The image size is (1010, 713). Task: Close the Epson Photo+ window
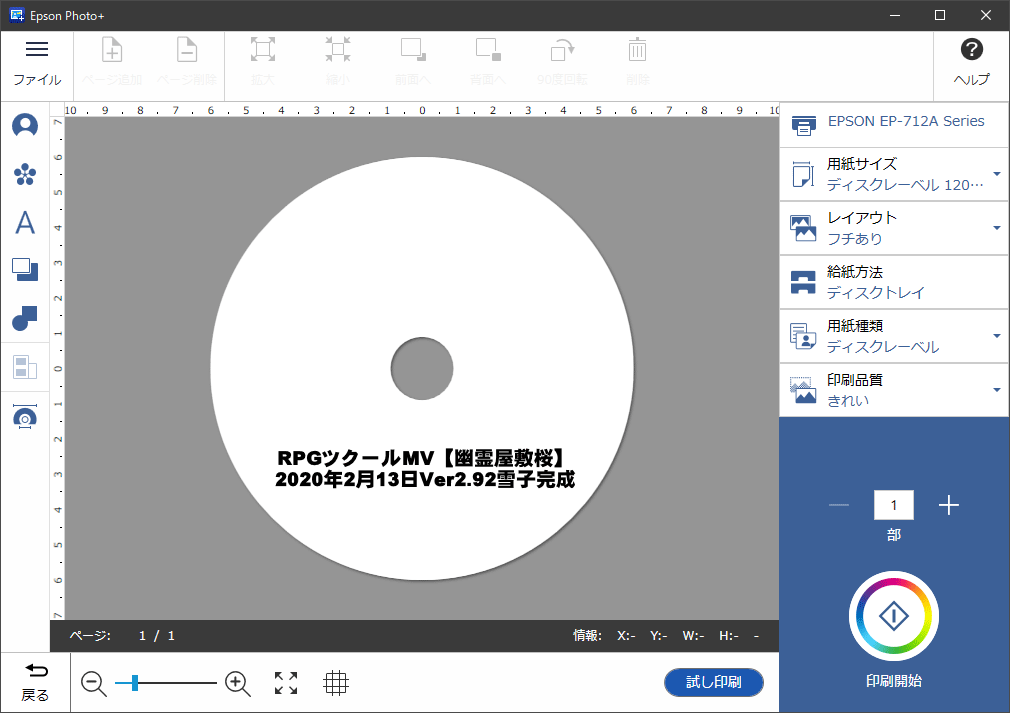986,15
